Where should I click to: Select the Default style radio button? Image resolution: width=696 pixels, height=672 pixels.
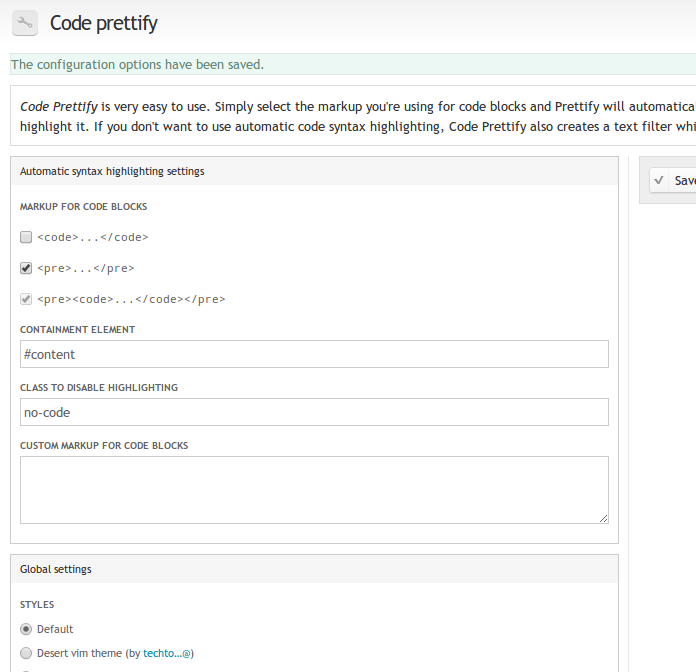26,629
